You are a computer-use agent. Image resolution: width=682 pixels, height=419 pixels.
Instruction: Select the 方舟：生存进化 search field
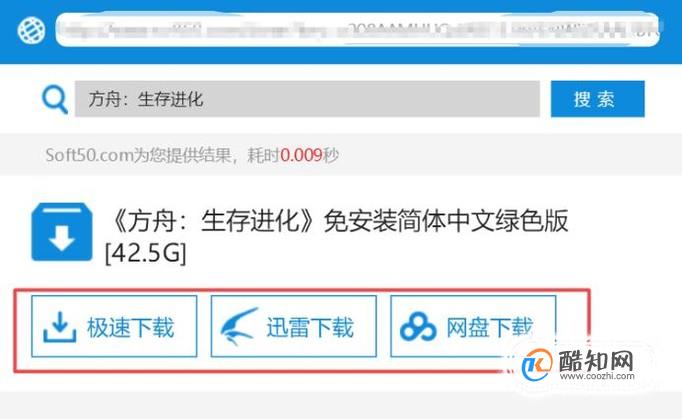[x=307, y=99]
